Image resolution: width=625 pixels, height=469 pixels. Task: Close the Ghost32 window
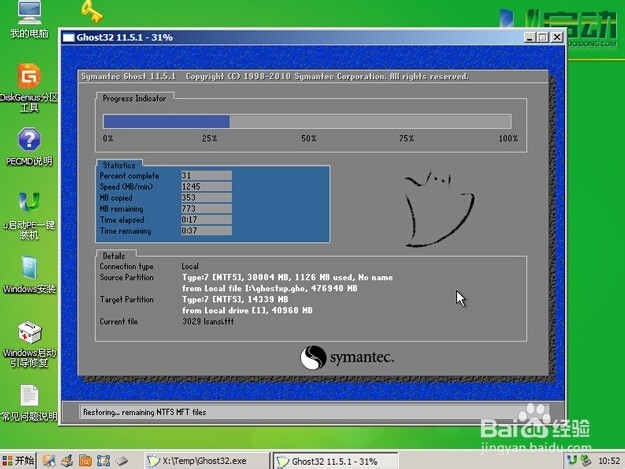coord(557,37)
